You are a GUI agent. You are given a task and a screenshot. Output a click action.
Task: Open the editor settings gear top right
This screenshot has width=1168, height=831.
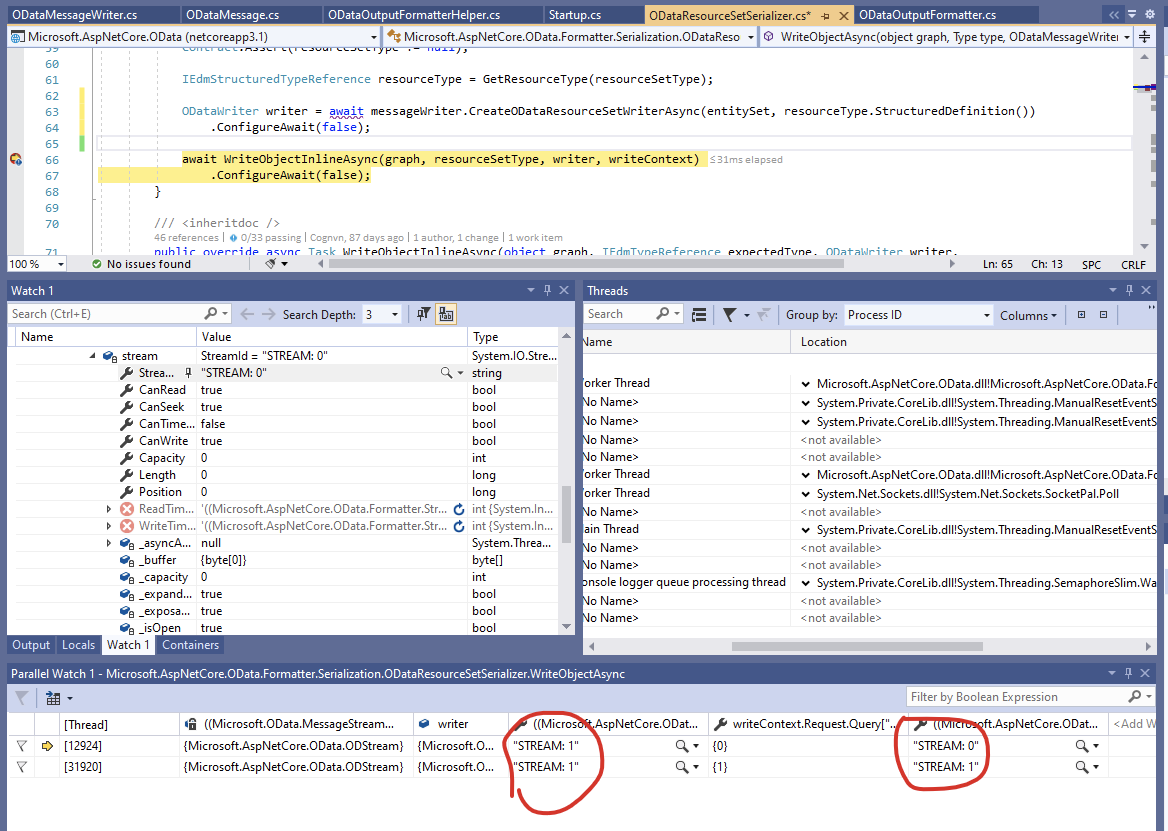1149,13
